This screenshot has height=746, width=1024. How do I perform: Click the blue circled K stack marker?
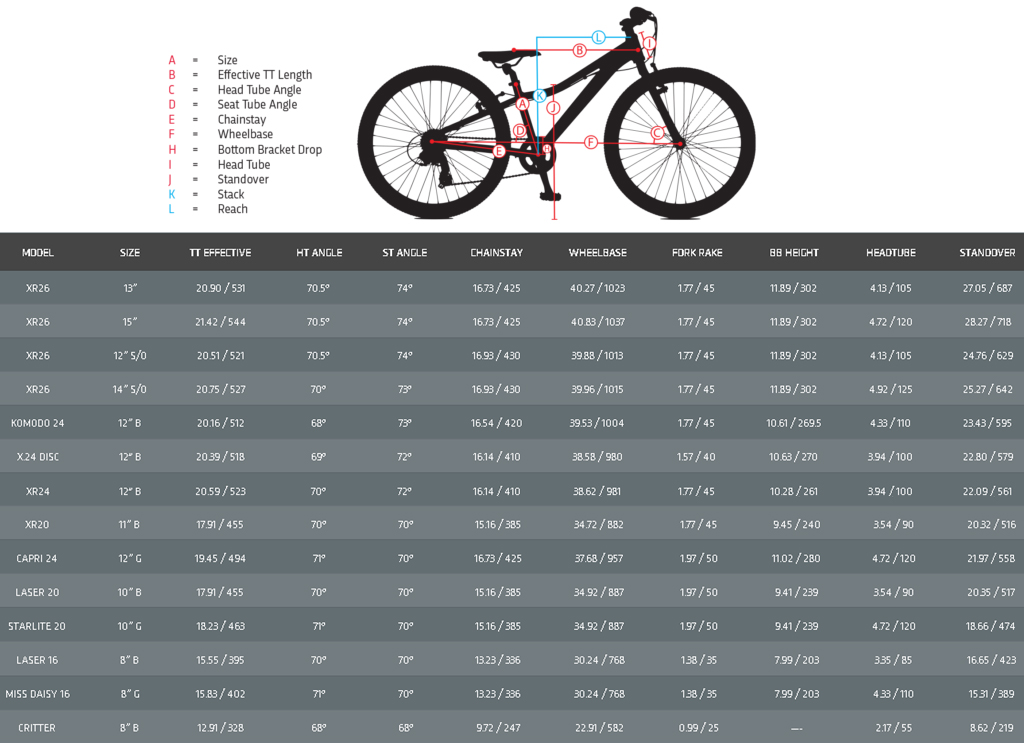[539, 96]
